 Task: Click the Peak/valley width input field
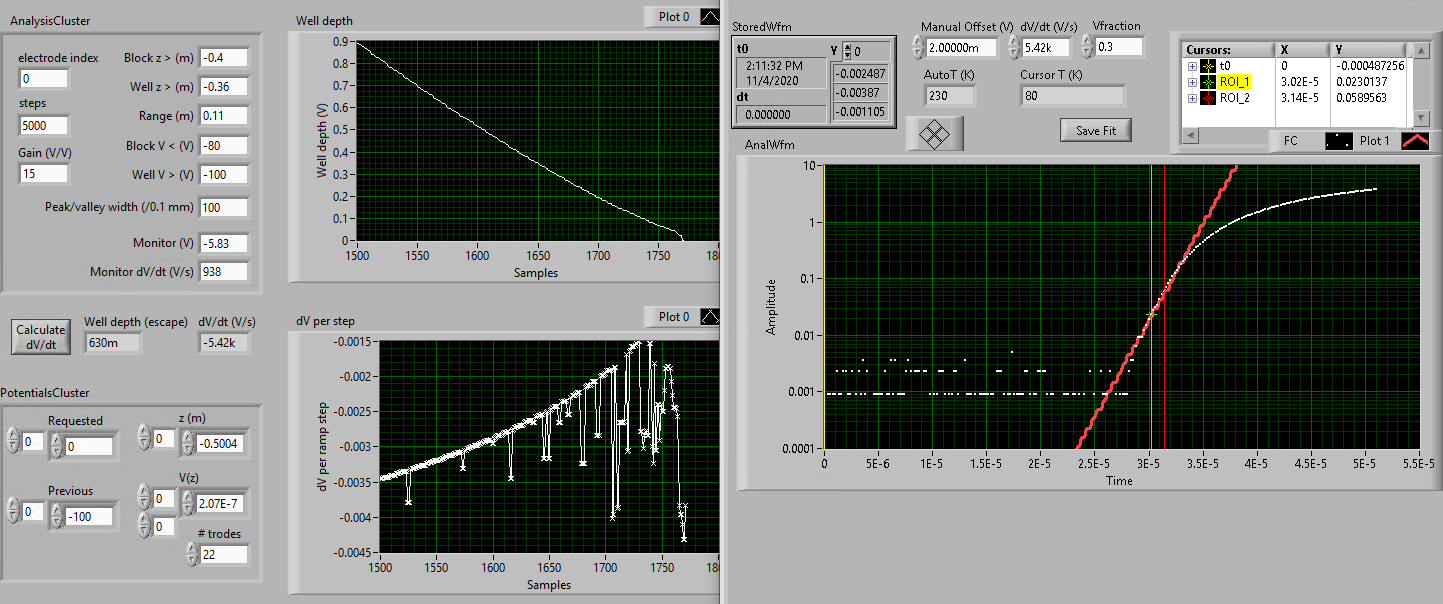223,208
